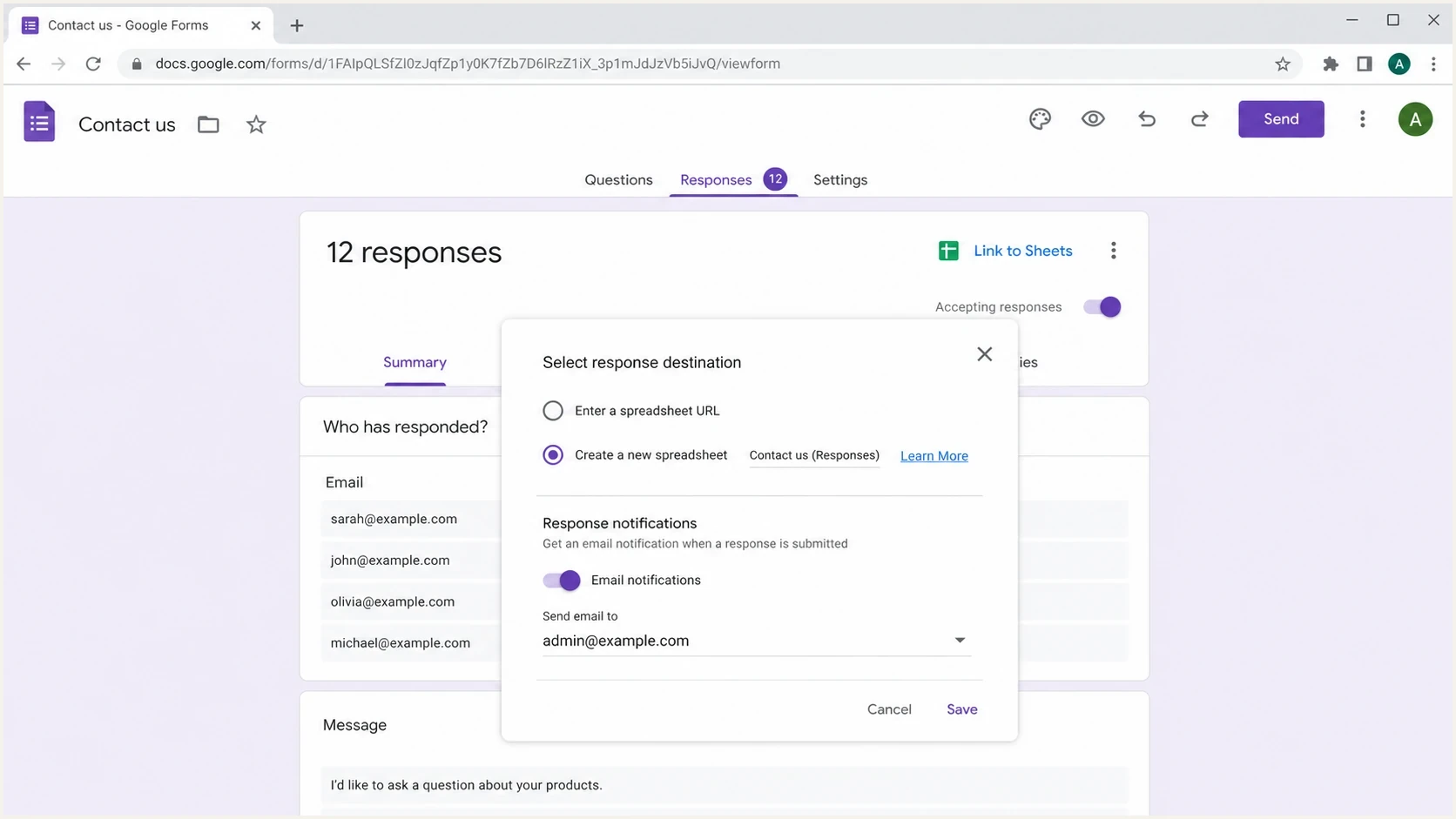
Task: Click the products question message text
Action: pyautogui.click(x=466, y=785)
